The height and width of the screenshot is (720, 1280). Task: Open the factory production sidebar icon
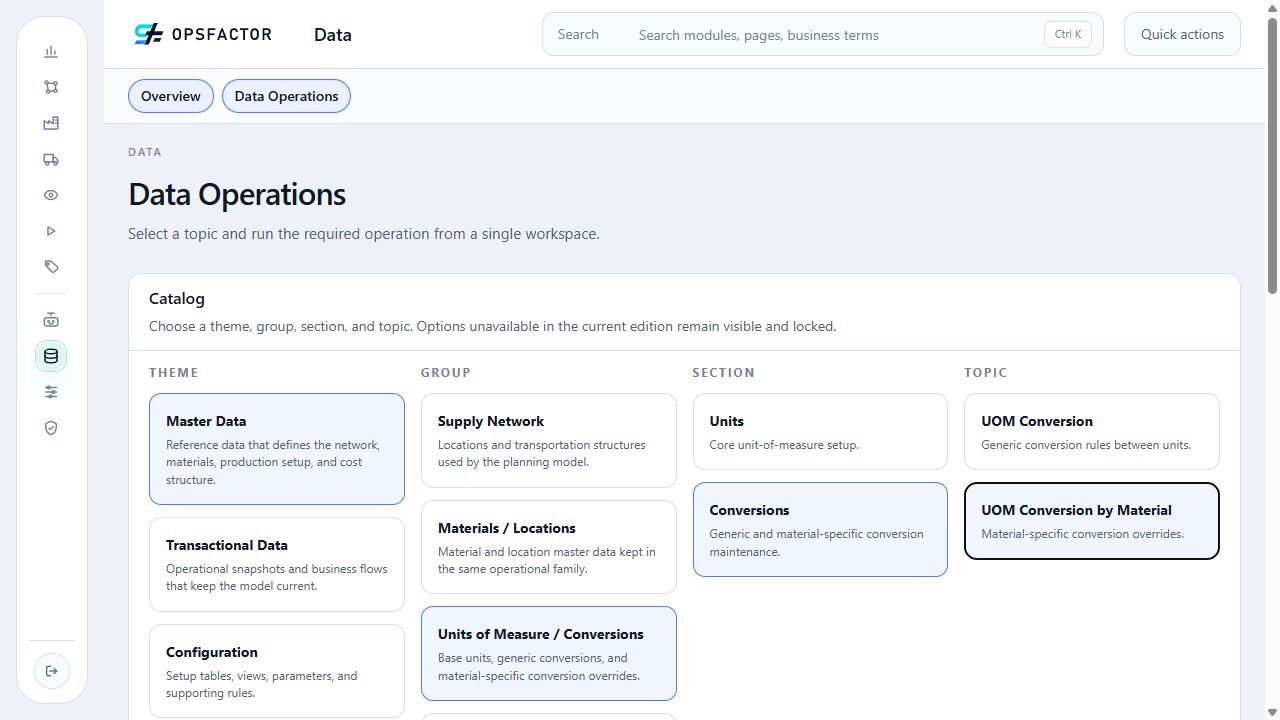coord(51,124)
